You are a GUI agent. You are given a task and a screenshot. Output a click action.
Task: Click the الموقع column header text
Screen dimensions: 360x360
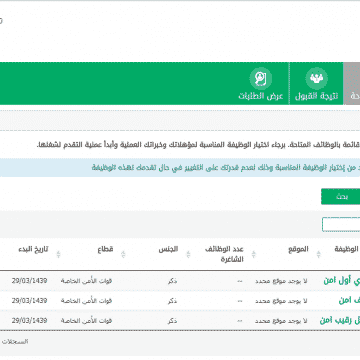[x=299, y=249]
